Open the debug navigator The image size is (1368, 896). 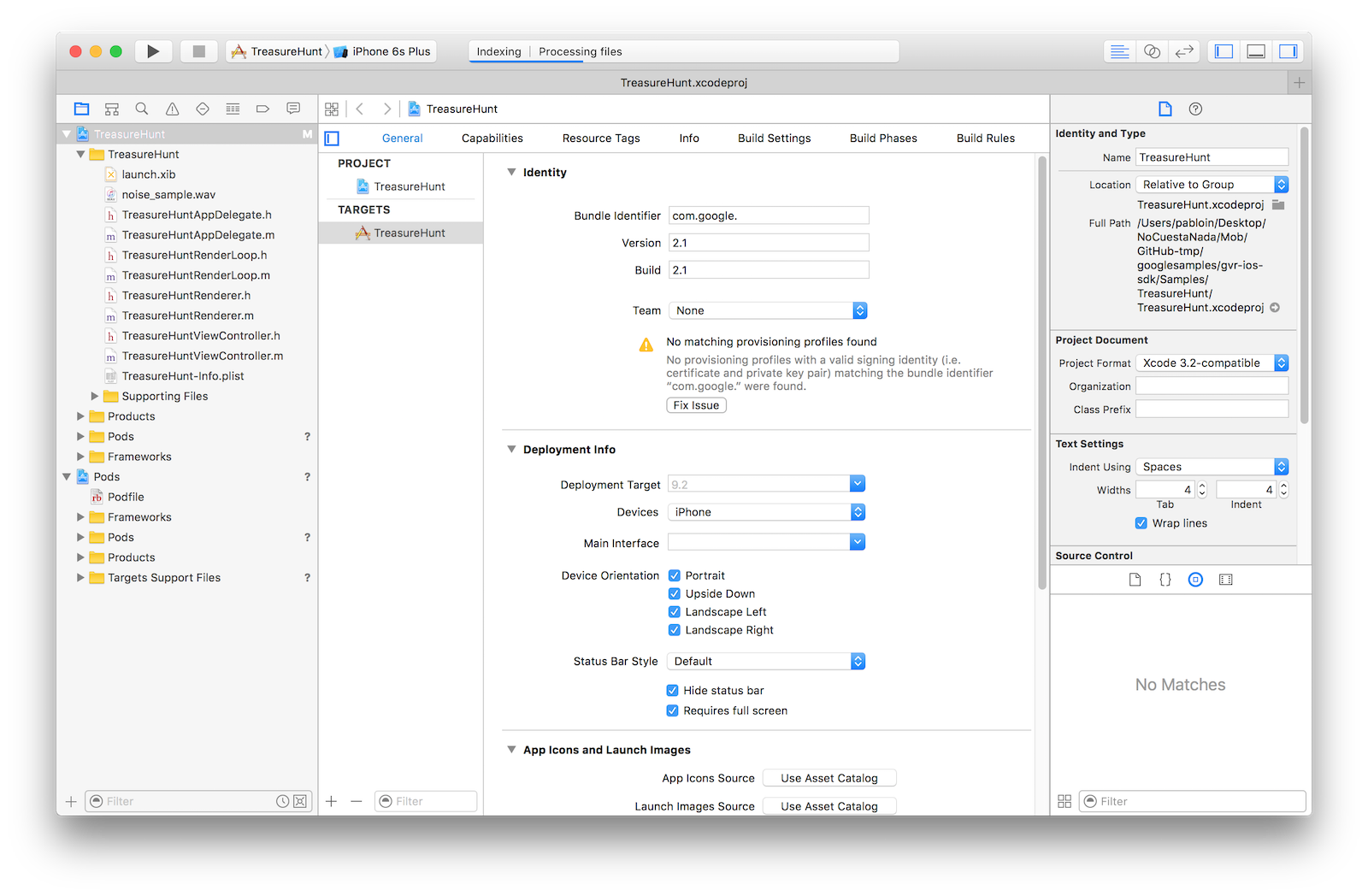tap(233, 109)
